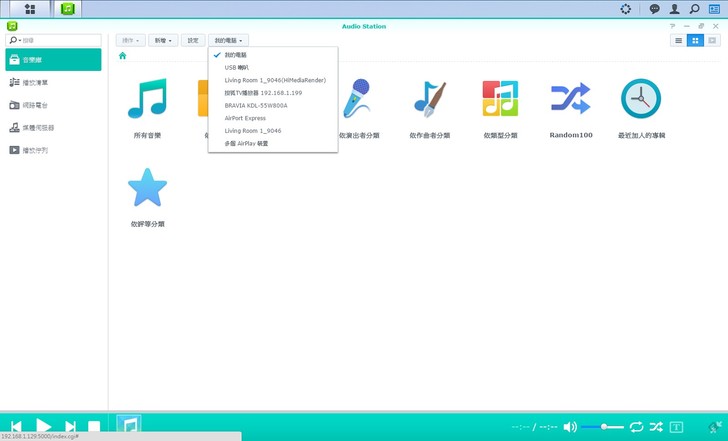Toggle repeat mode in player bar
The image size is (728, 441).
[636, 427]
